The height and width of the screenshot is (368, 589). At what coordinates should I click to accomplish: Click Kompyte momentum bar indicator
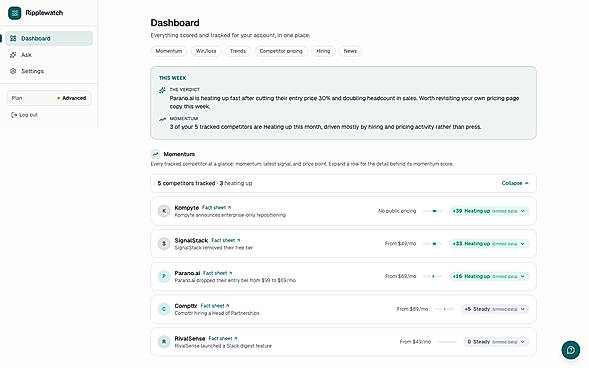[432, 211]
